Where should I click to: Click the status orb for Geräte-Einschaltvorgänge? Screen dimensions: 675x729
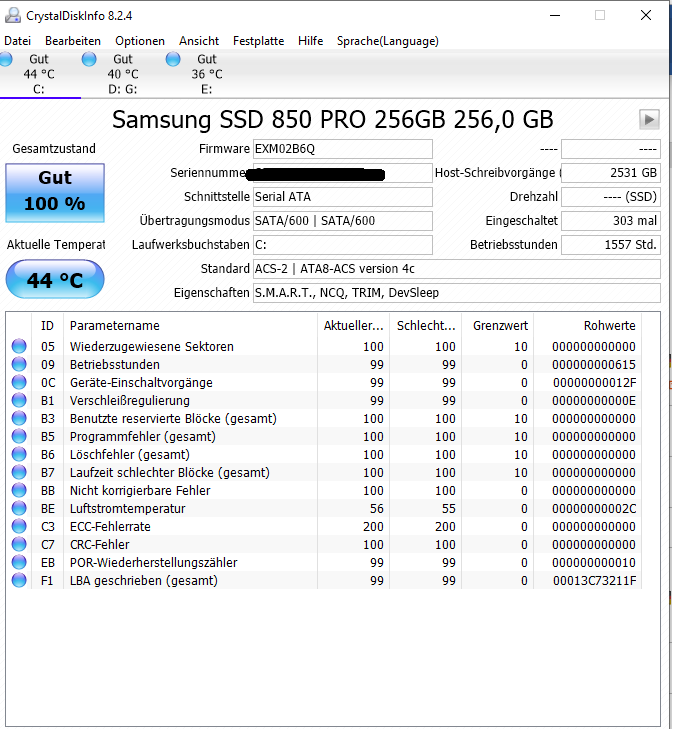(x=19, y=382)
